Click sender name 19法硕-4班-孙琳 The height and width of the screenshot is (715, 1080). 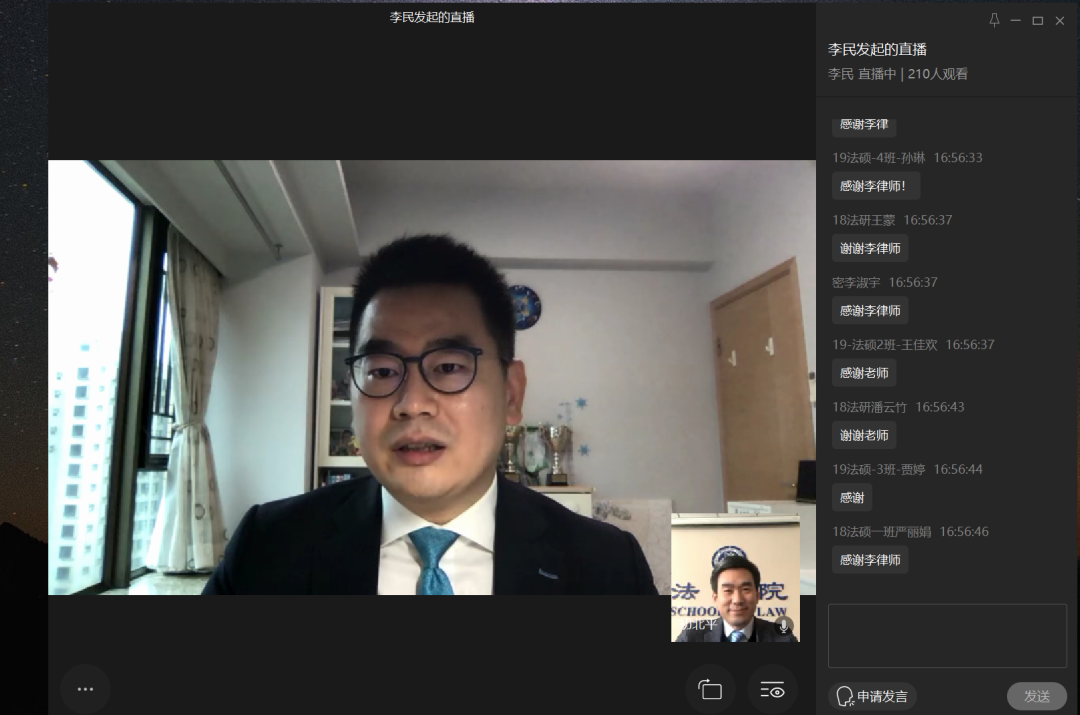click(879, 158)
